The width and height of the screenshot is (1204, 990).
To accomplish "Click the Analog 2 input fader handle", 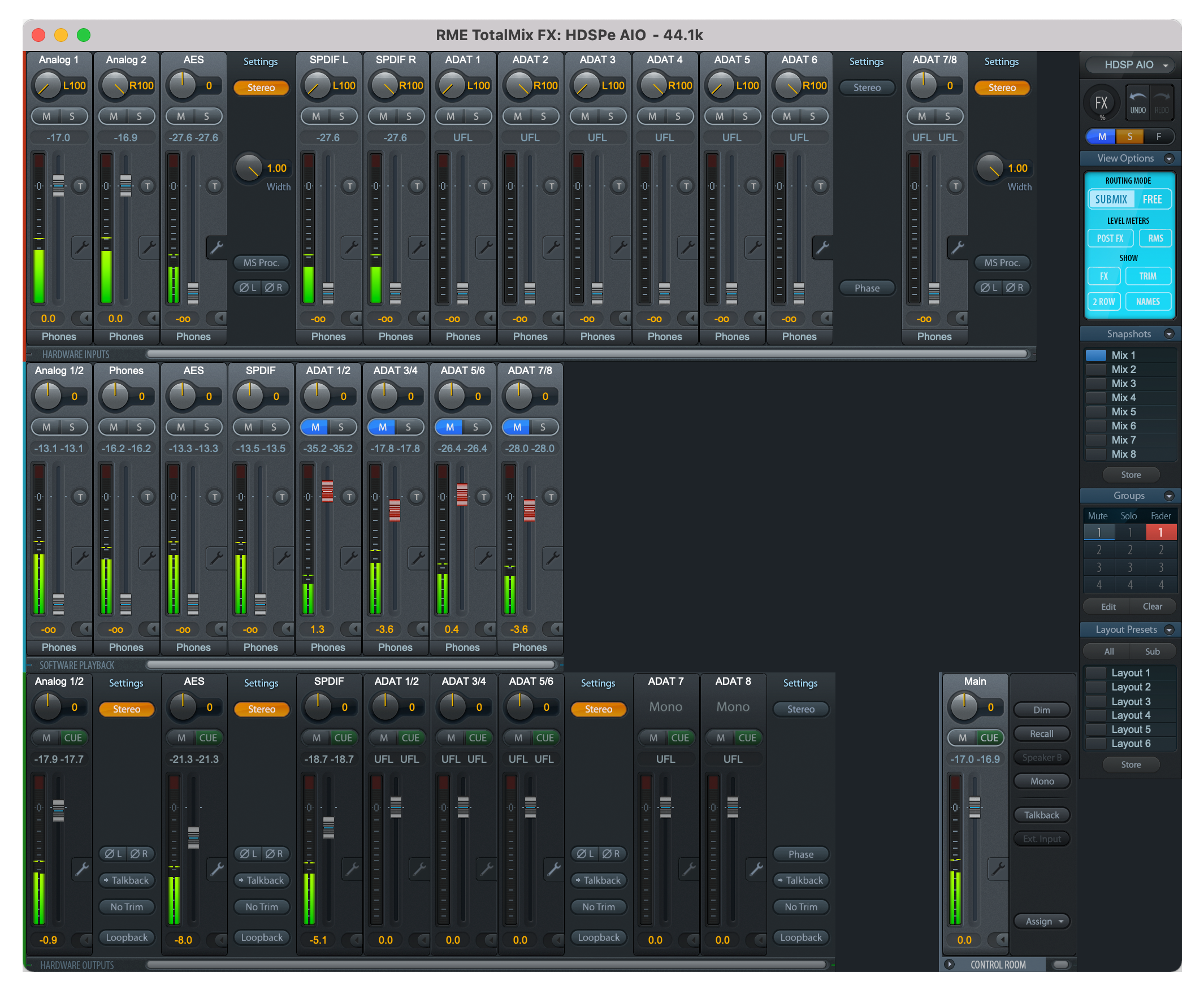I will tap(126, 186).
